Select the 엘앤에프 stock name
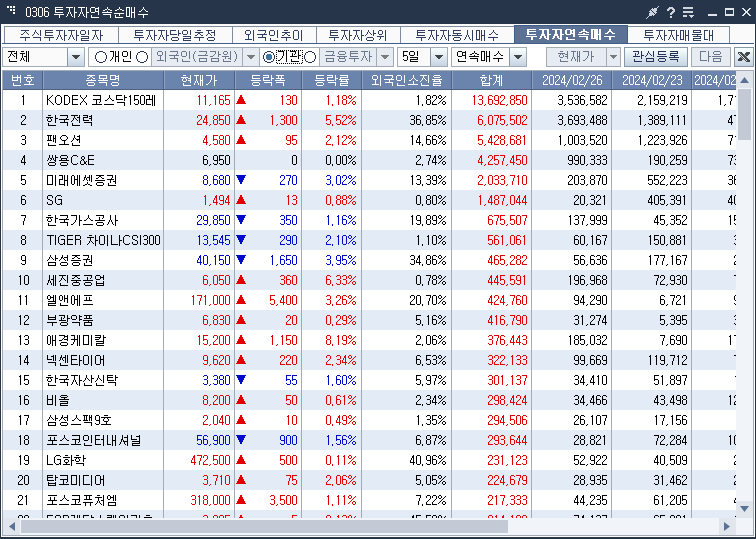The height and width of the screenshot is (539, 756). point(69,300)
